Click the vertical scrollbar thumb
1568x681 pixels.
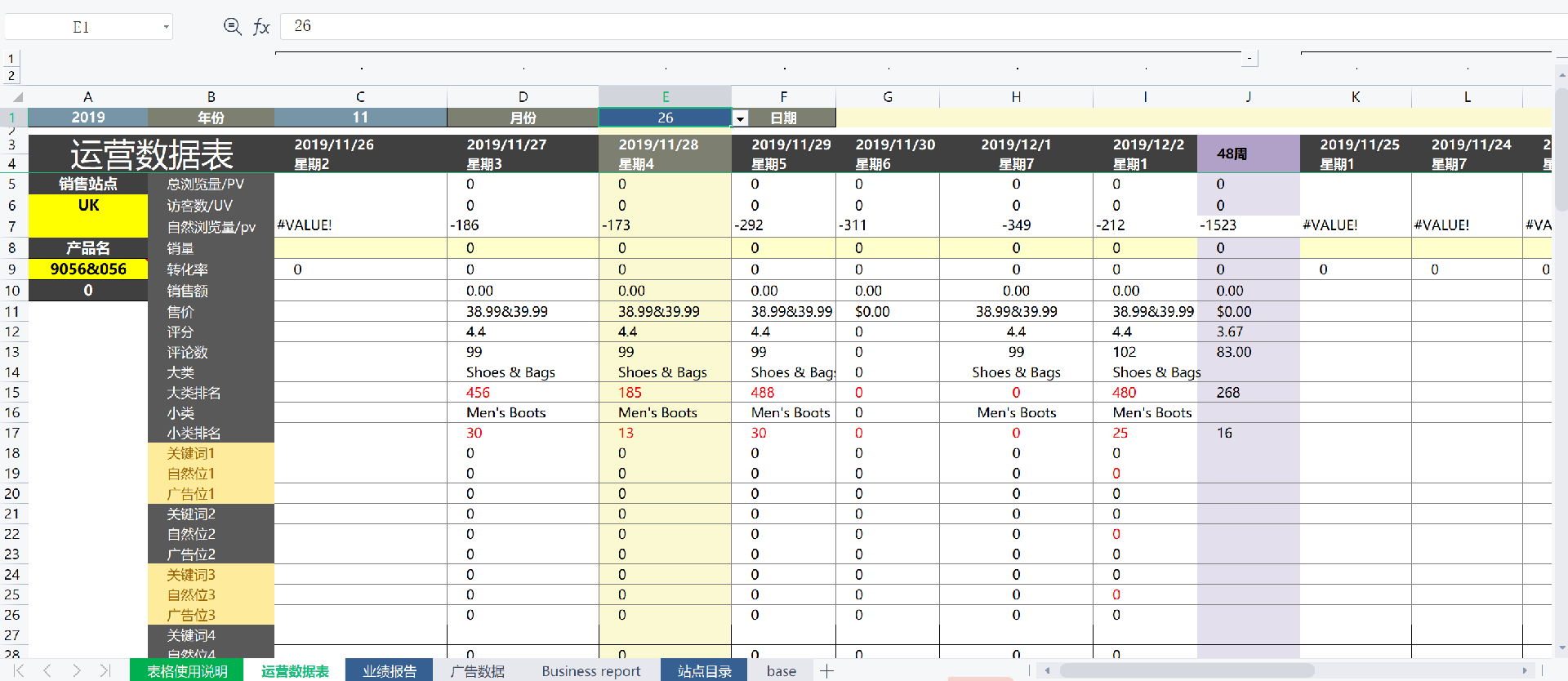(1561, 151)
